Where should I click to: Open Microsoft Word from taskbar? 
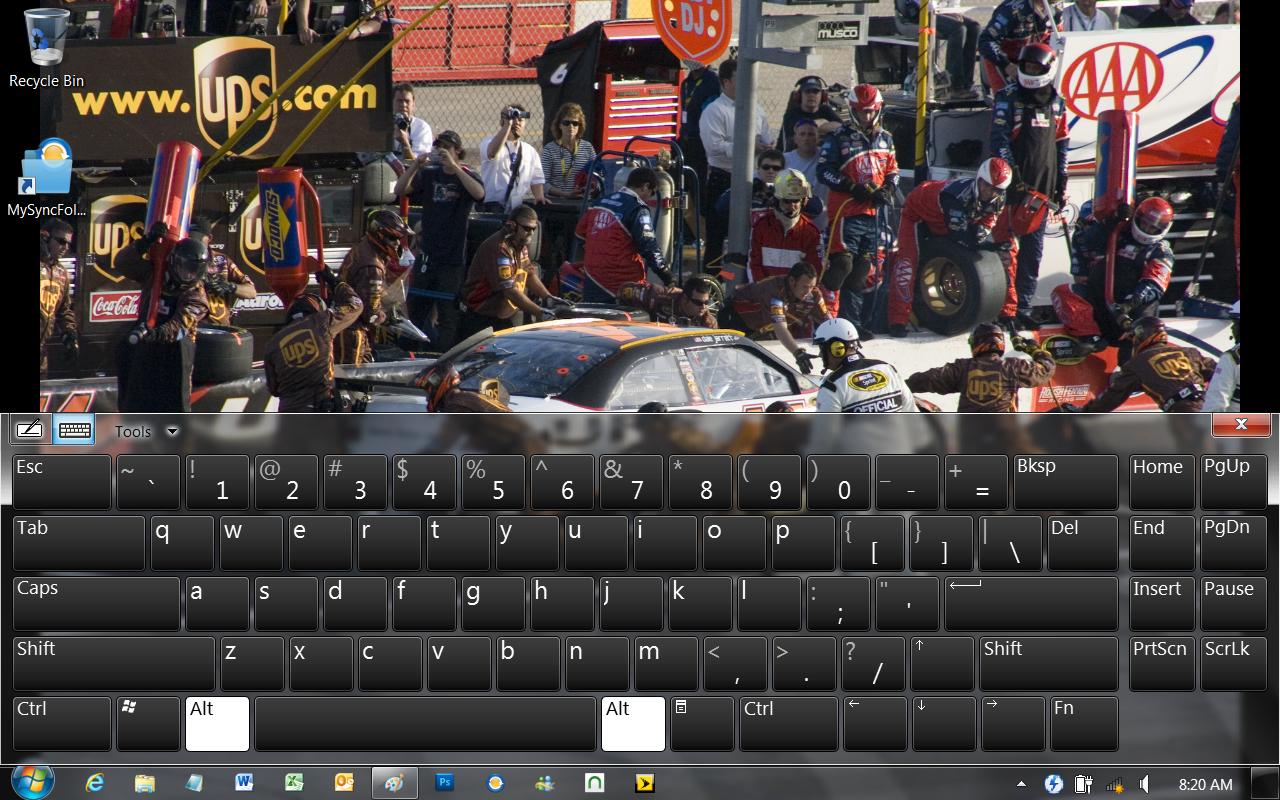click(x=244, y=783)
